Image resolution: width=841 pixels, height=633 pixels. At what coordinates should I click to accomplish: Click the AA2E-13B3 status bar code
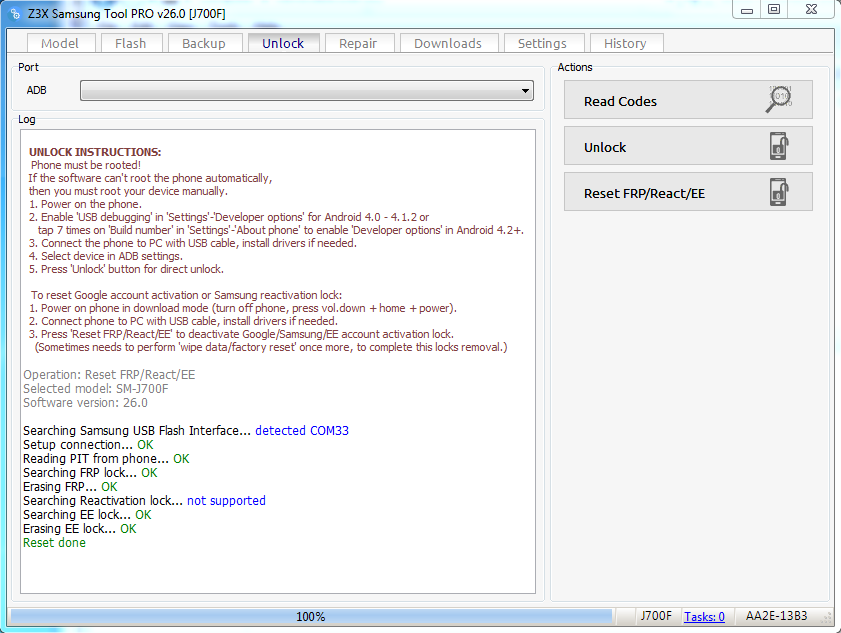776,616
